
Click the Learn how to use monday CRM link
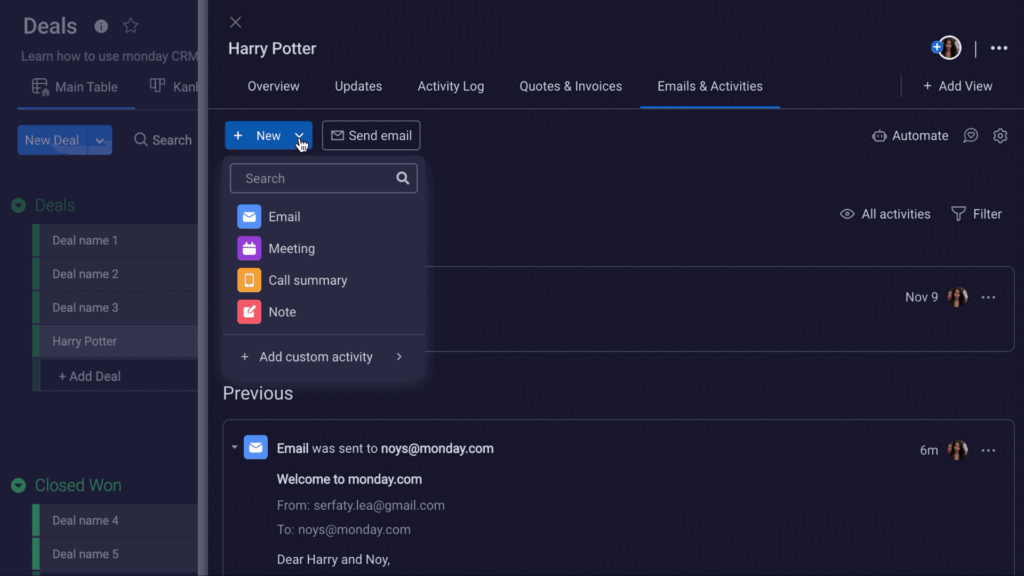pyautogui.click(x=109, y=56)
